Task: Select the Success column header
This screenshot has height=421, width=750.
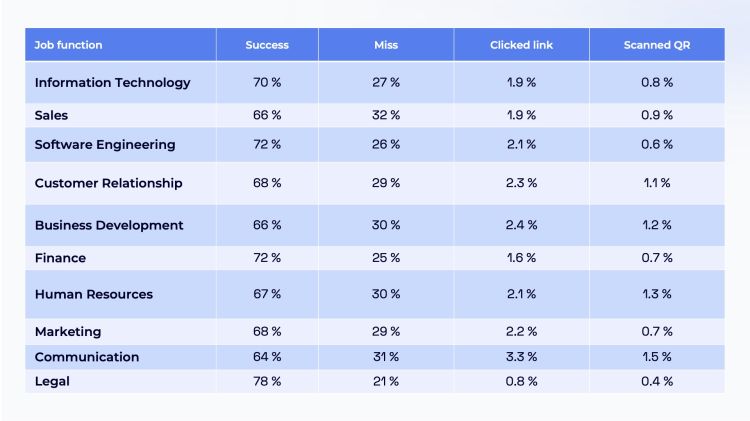Action: click(267, 45)
